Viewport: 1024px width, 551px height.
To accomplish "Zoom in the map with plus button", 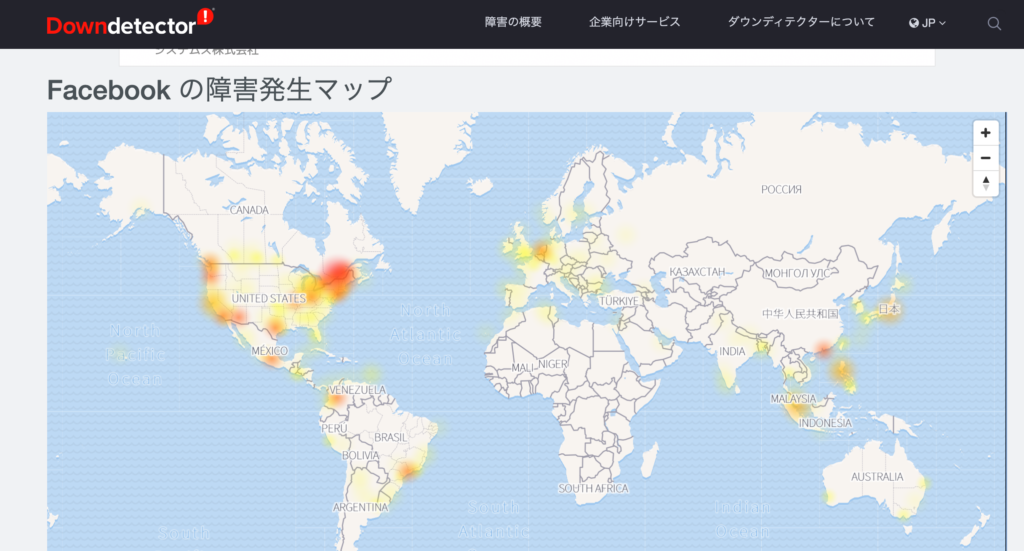I will click(986, 133).
